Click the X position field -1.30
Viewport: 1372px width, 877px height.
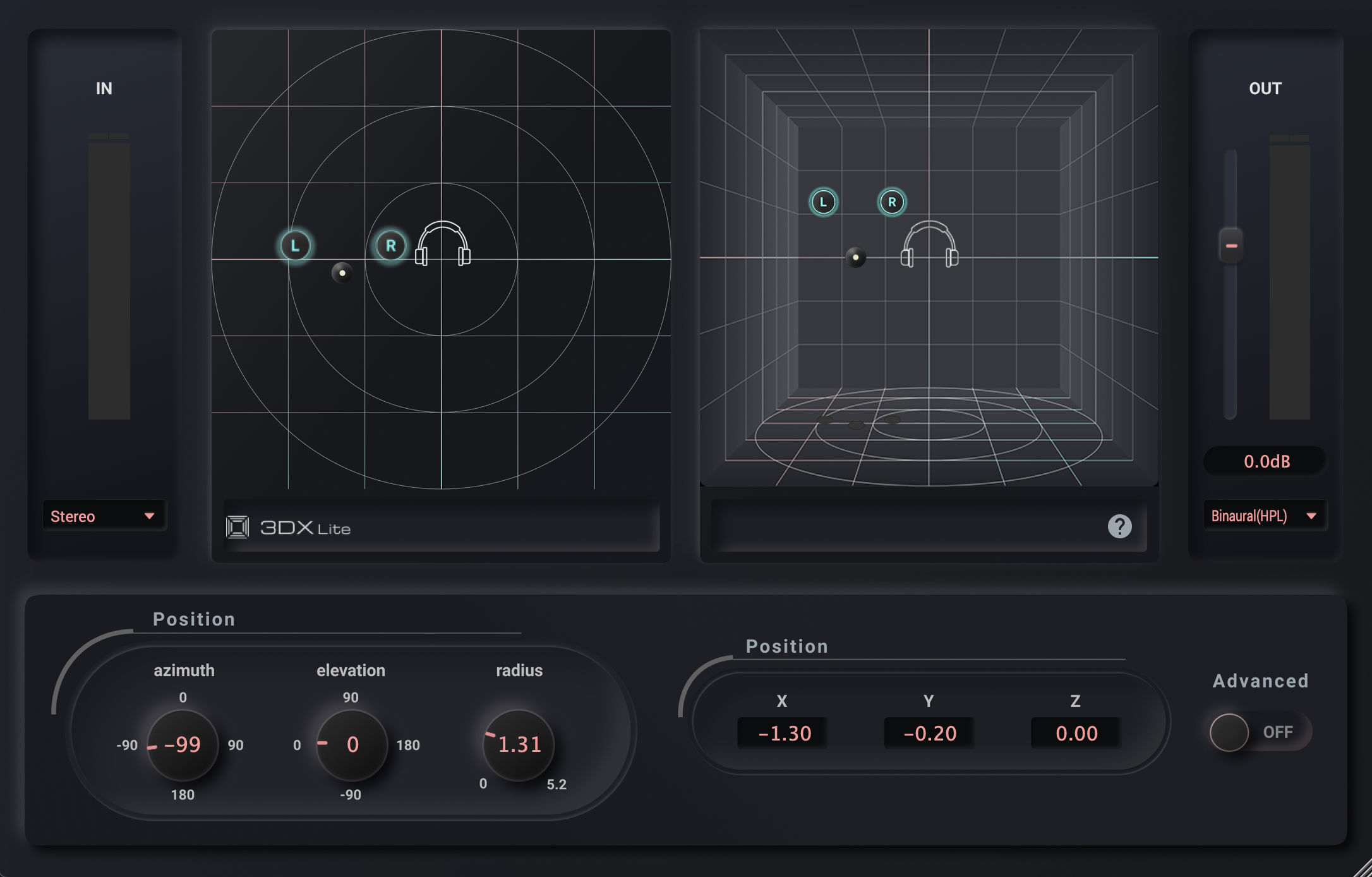coord(783,733)
